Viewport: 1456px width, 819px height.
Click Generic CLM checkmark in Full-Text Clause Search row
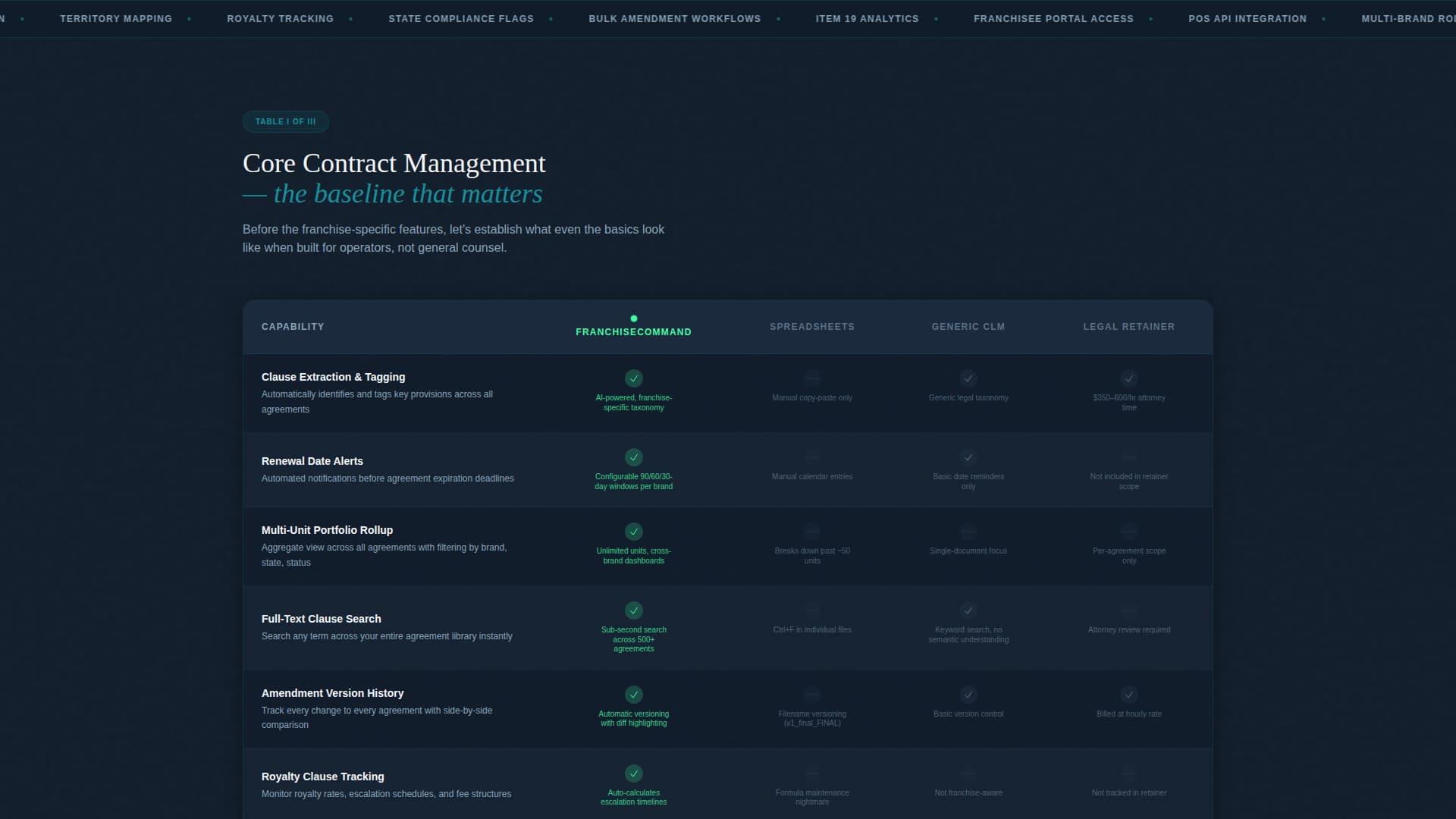pos(968,610)
